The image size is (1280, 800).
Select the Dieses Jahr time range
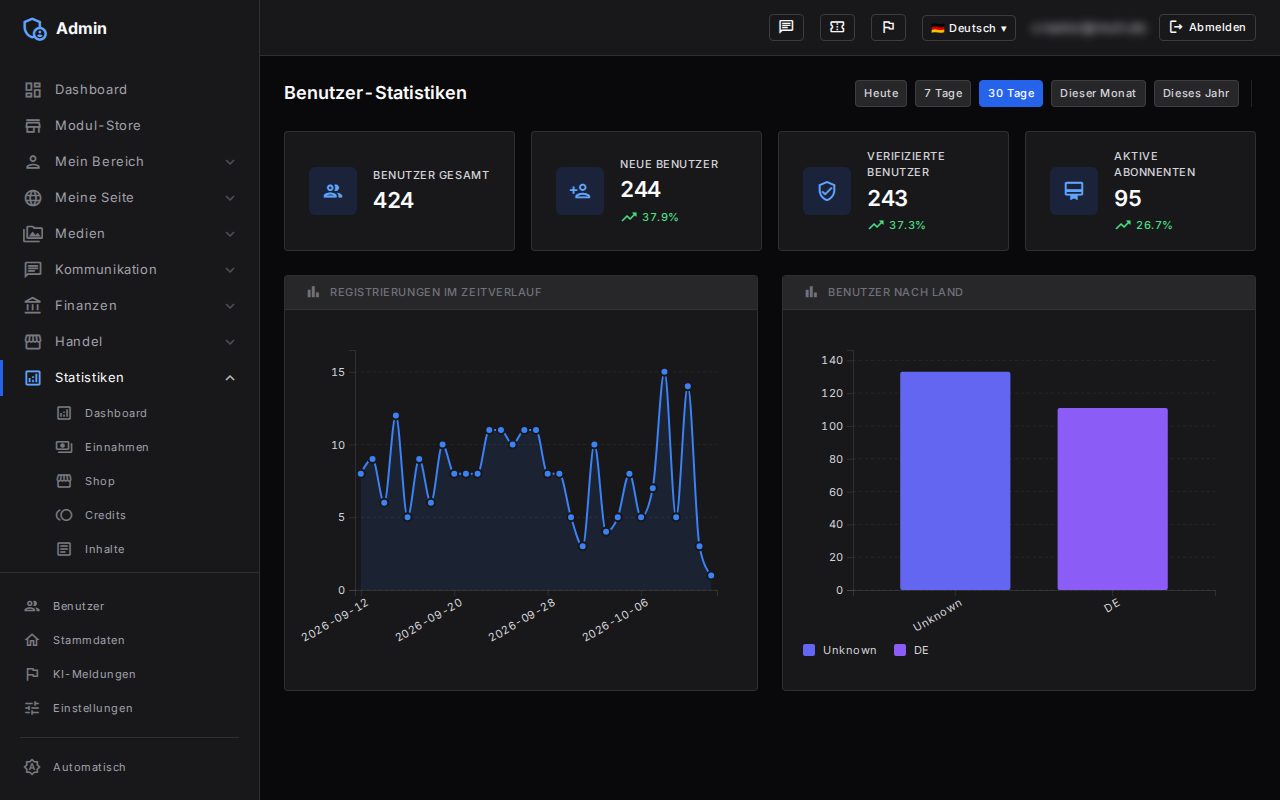click(x=1196, y=93)
